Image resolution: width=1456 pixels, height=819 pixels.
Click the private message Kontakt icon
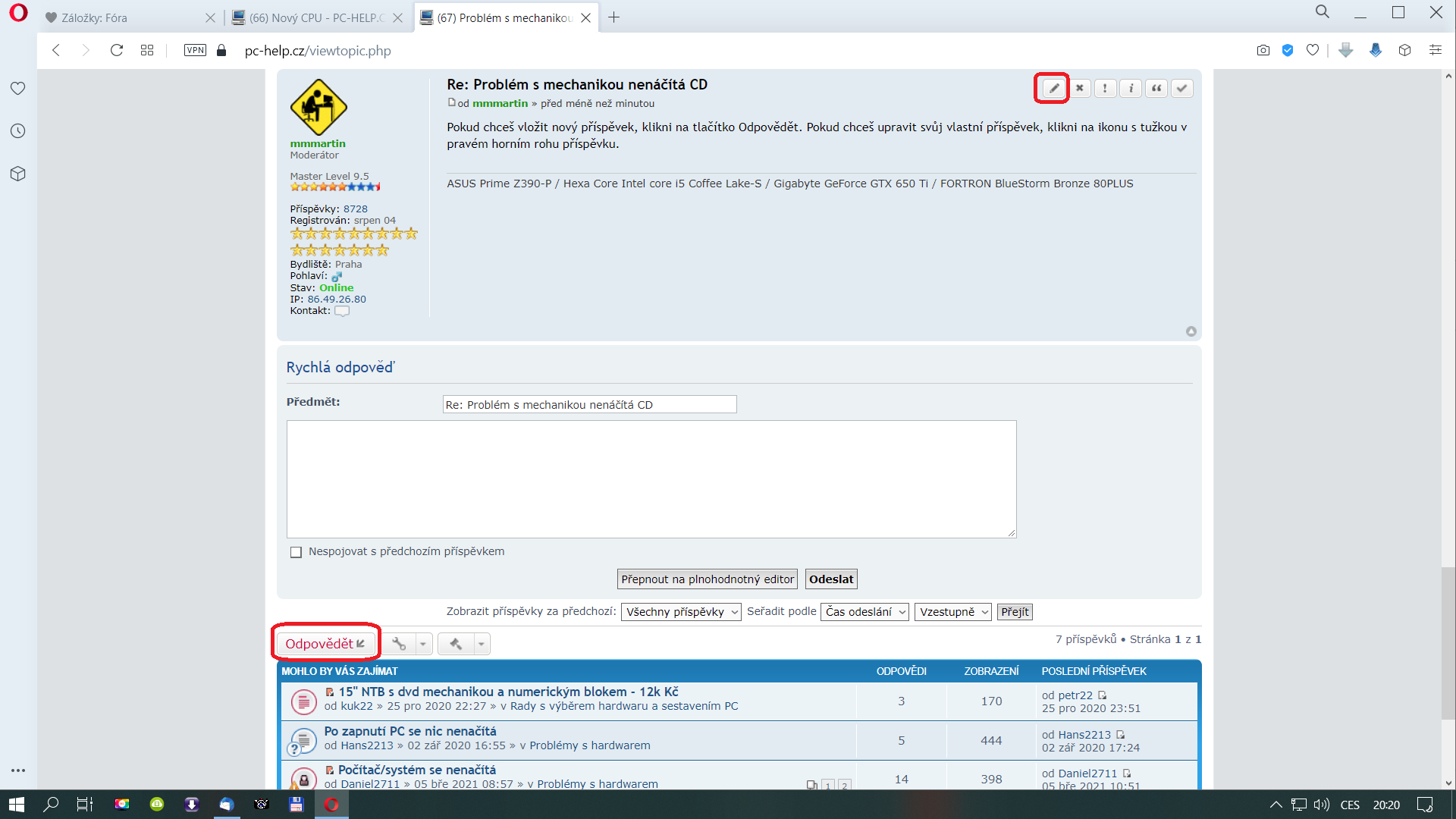(x=342, y=311)
